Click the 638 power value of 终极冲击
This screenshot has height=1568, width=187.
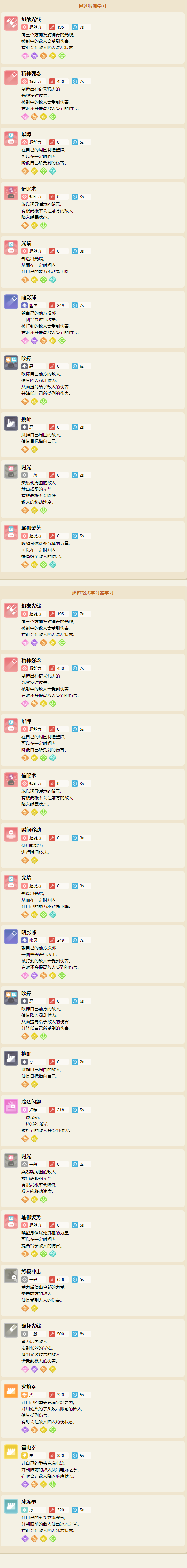(x=60, y=1279)
